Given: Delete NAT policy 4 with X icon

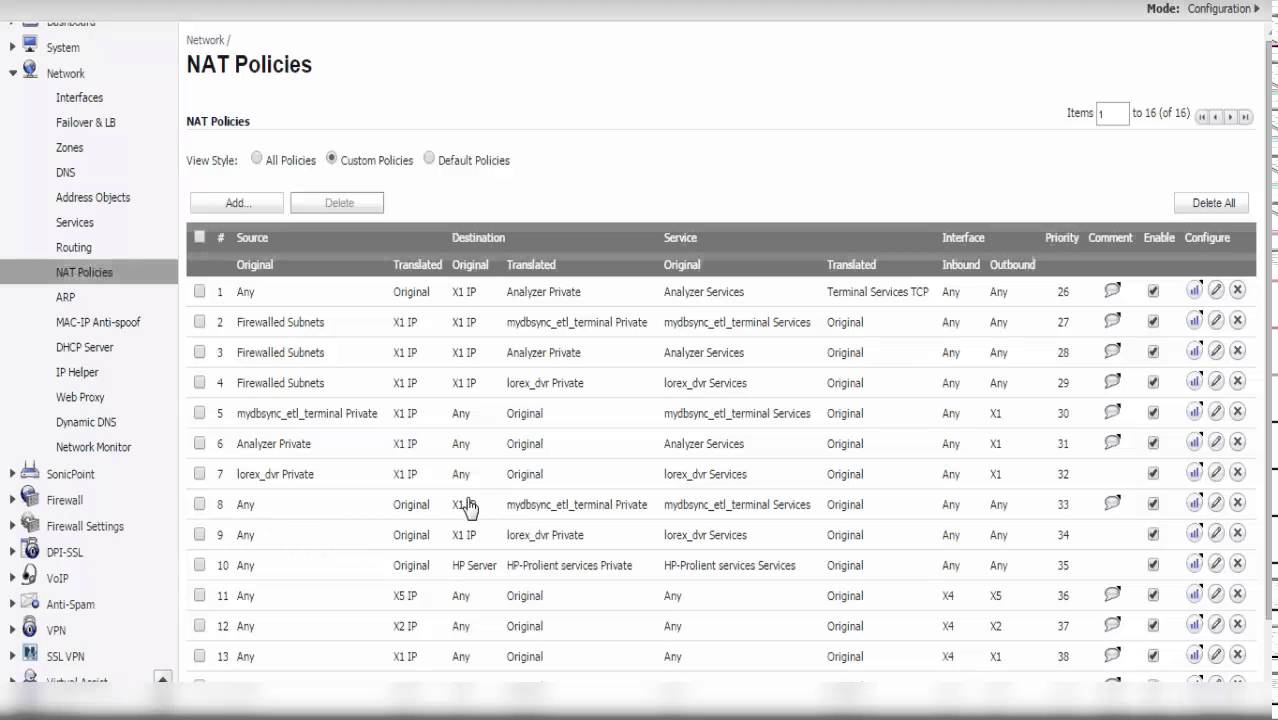Looking at the screenshot, I should click(x=1237, y=381).
